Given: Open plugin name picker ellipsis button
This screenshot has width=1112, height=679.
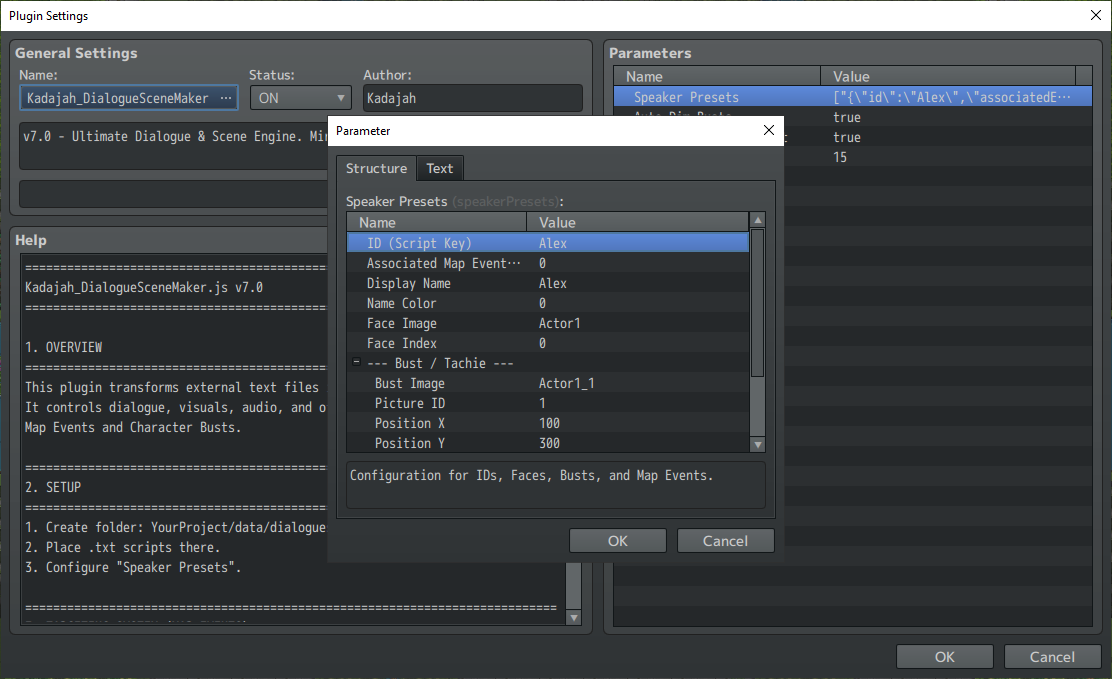Looking at the screenshot, I should pos(226,98).
